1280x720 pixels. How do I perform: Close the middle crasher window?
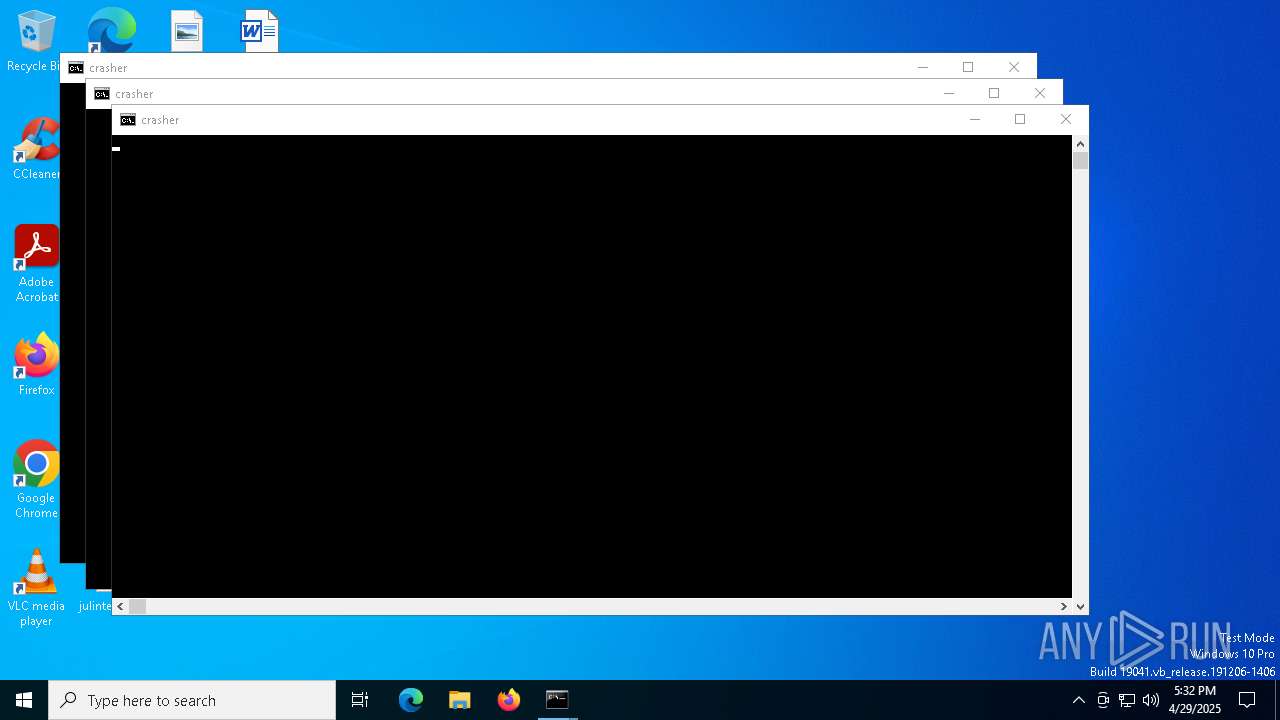click(x=1040, y=94)
